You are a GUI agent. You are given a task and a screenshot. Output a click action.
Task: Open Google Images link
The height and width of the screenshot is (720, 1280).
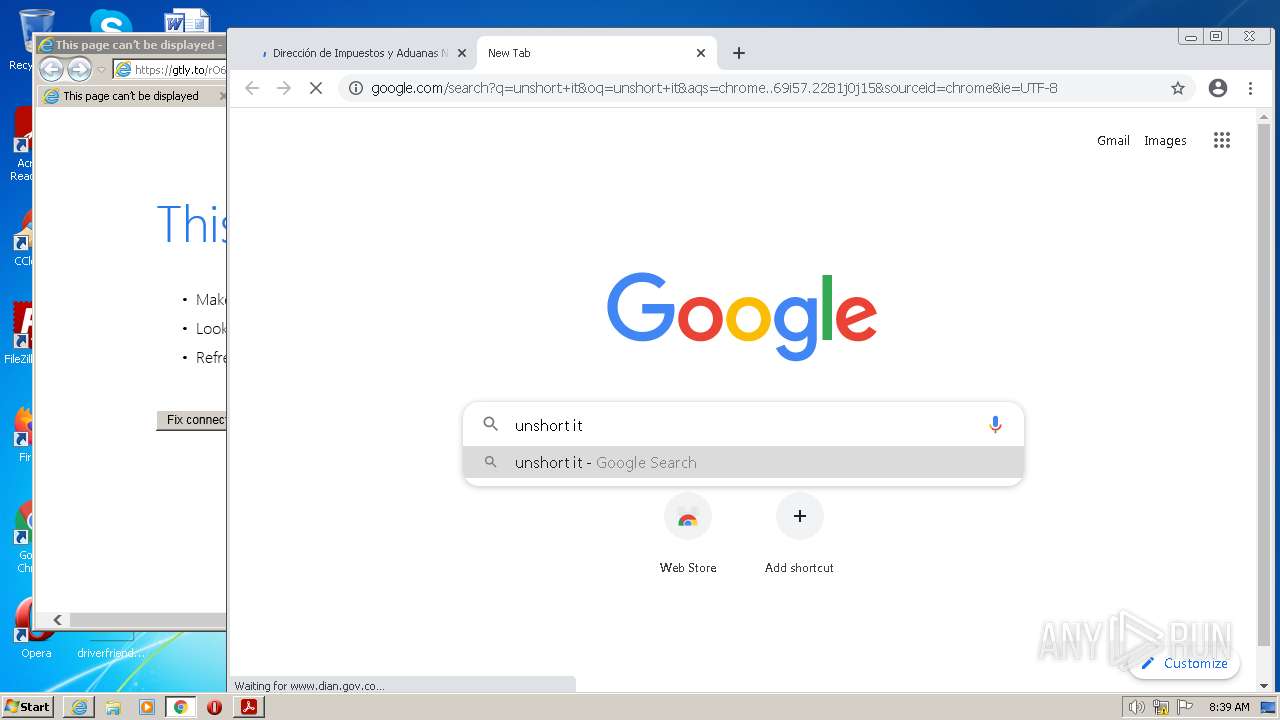pyautogui.click(x=1165, y=141)
